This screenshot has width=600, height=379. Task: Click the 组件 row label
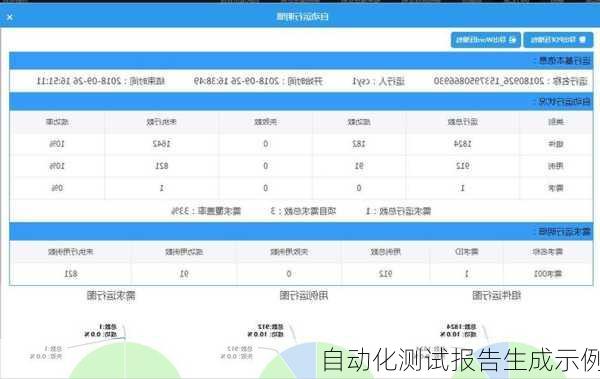(556, 144)
